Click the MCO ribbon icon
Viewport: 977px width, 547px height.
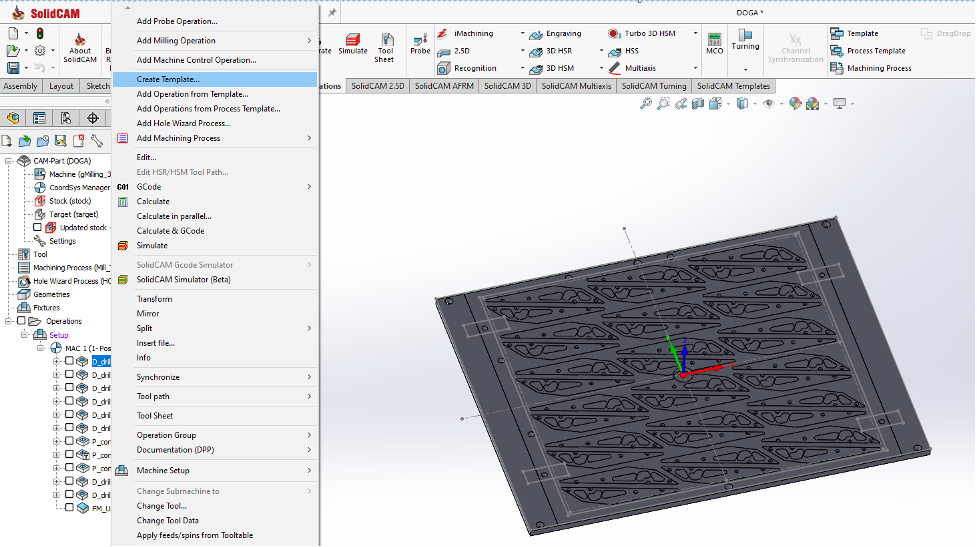click(714, 39)
